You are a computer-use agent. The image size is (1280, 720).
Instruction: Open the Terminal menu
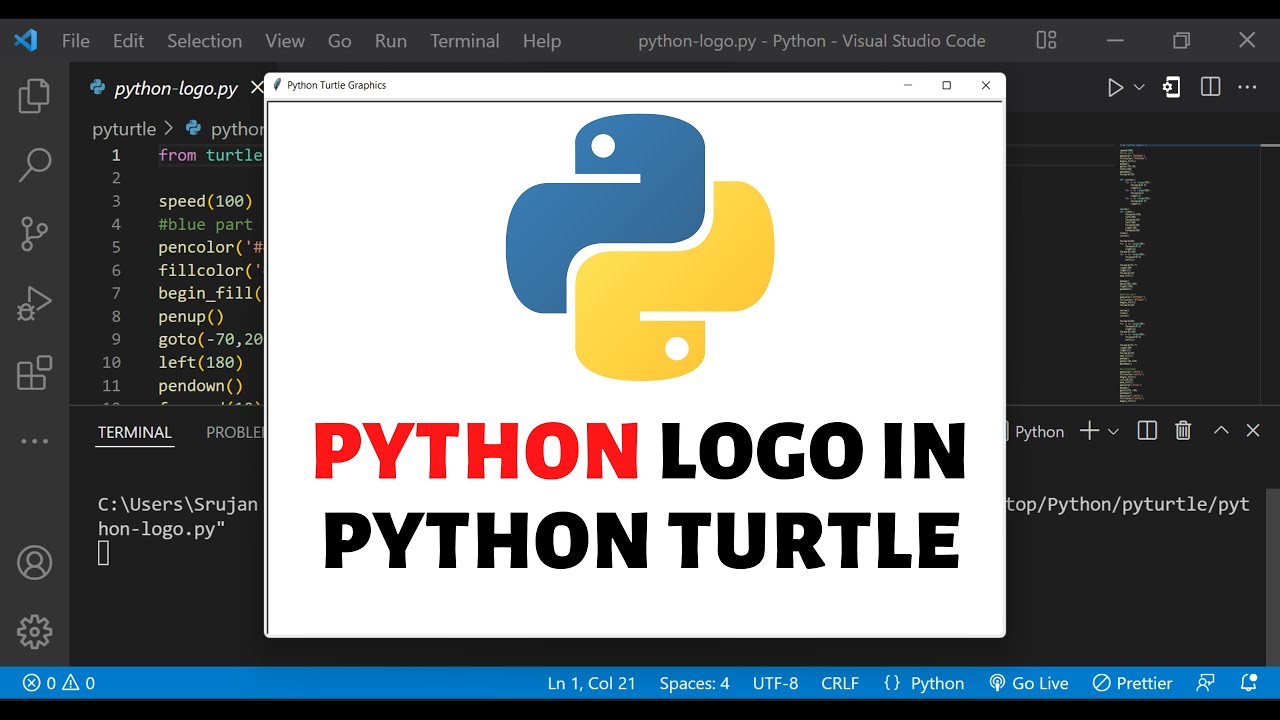(464, 41)
